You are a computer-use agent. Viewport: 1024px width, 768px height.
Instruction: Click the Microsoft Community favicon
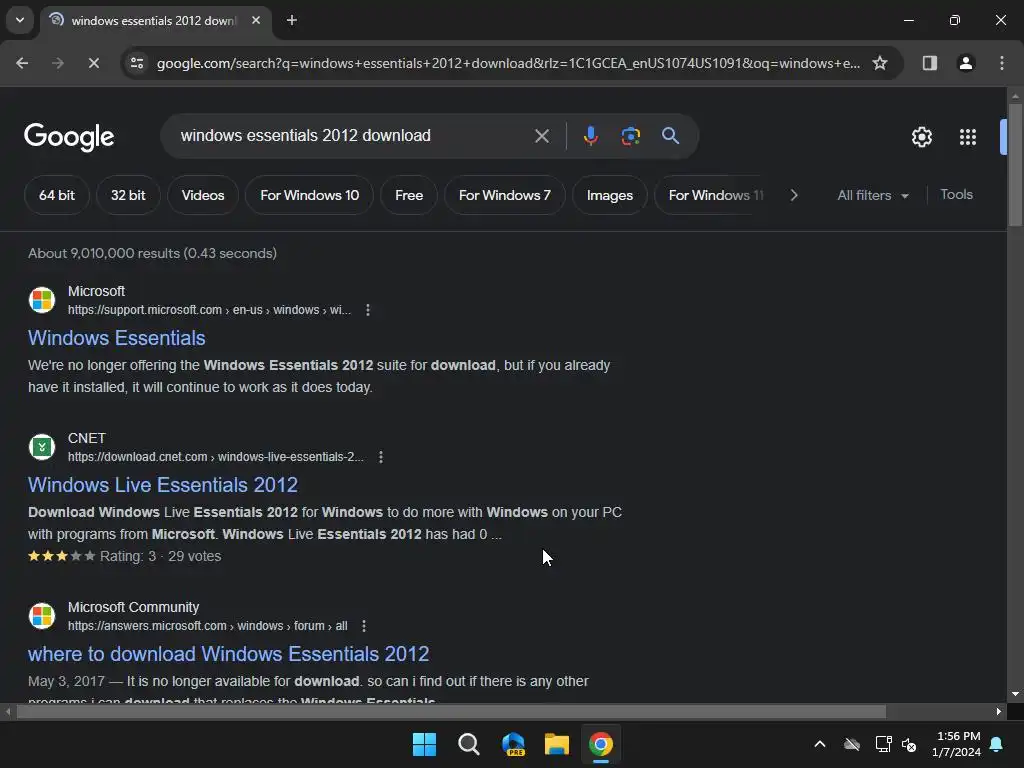[42, 616]
